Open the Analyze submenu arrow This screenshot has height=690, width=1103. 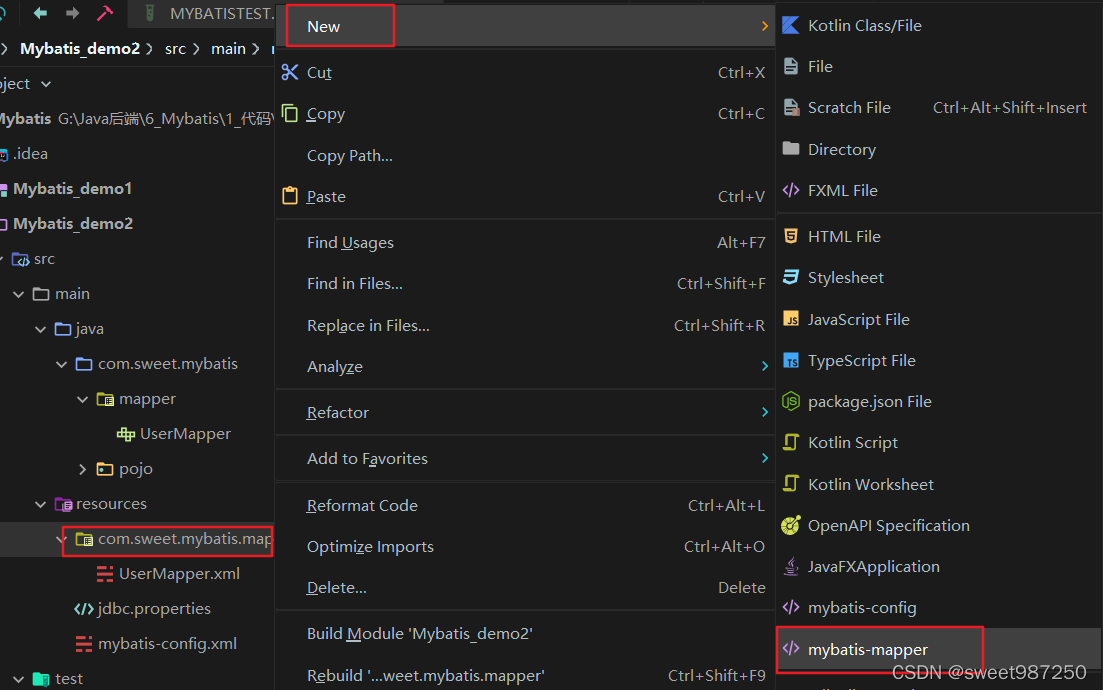pos(765,366)
